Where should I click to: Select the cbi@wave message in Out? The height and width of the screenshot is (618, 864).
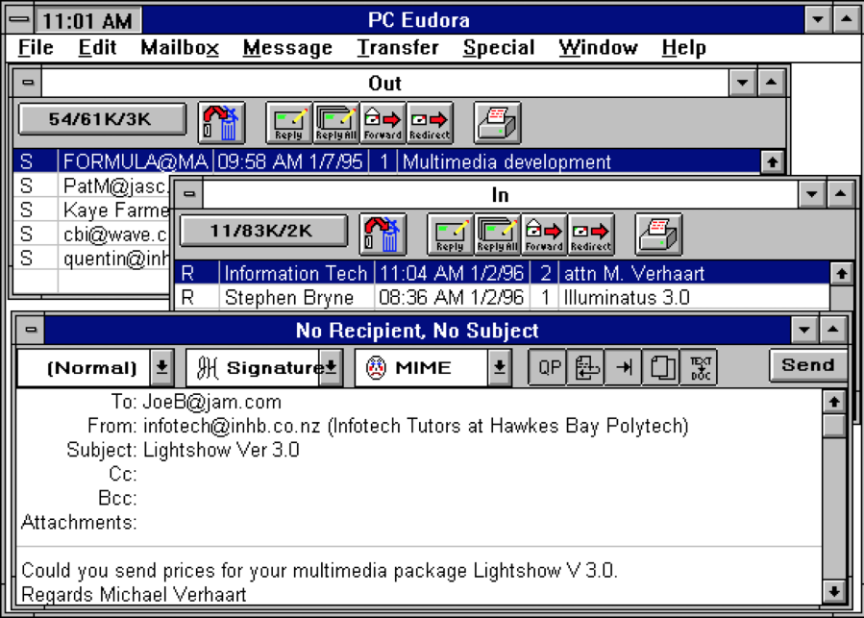pos(91,235)
